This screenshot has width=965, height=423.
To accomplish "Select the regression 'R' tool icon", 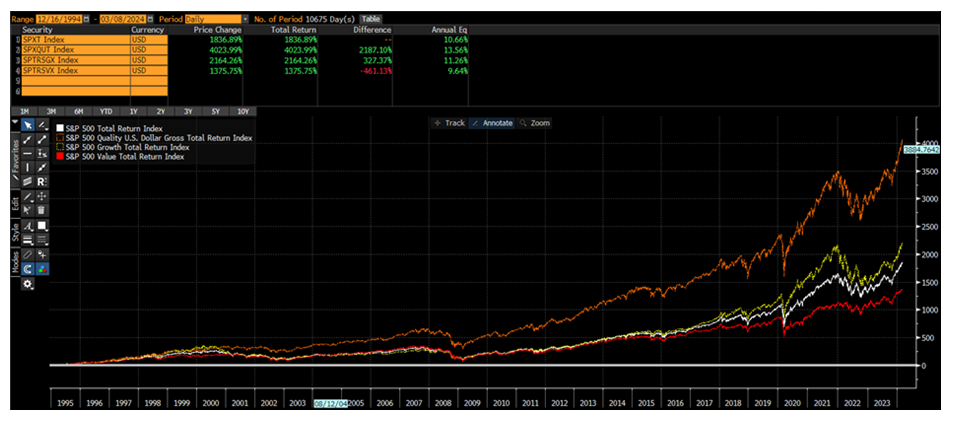I will pos(42,182).
